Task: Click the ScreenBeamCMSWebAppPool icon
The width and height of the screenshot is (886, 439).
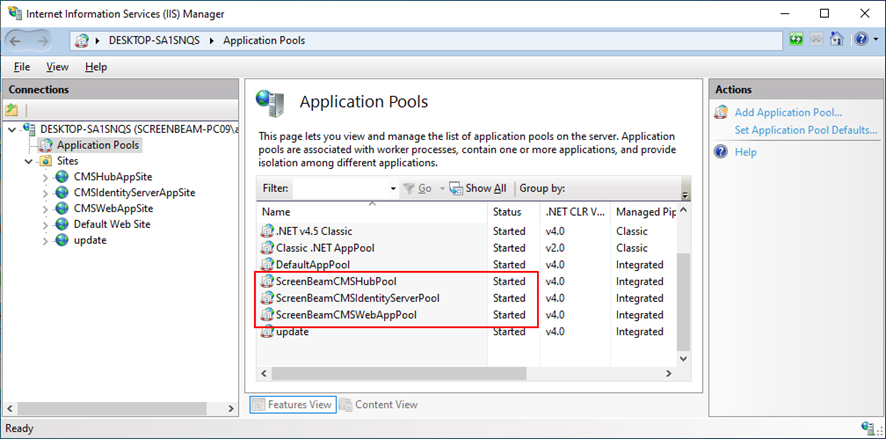Action: tap(267, 315)
